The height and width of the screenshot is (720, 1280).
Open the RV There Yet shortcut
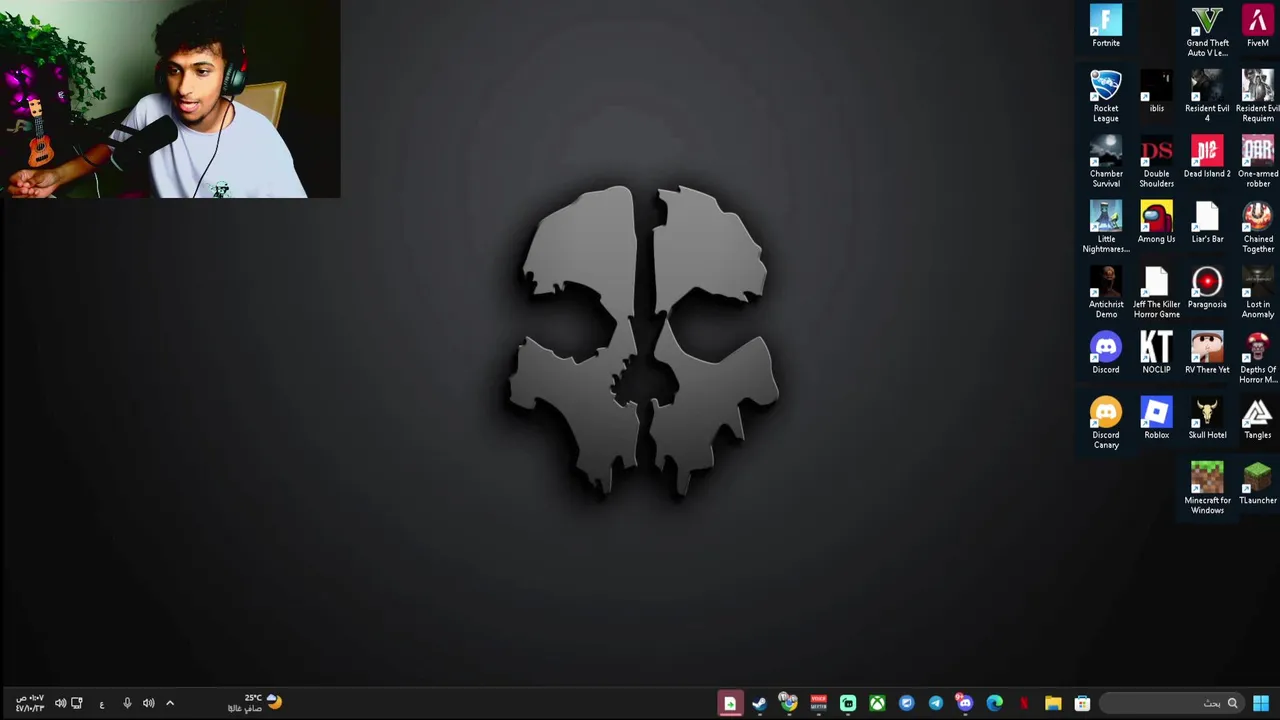(x=1207, y=352)
